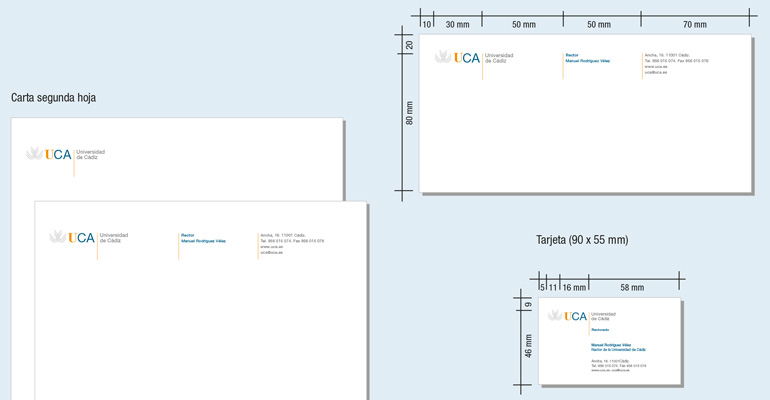
Task: Click the '70 mm' dimension label
Action: tap(694, 25)
